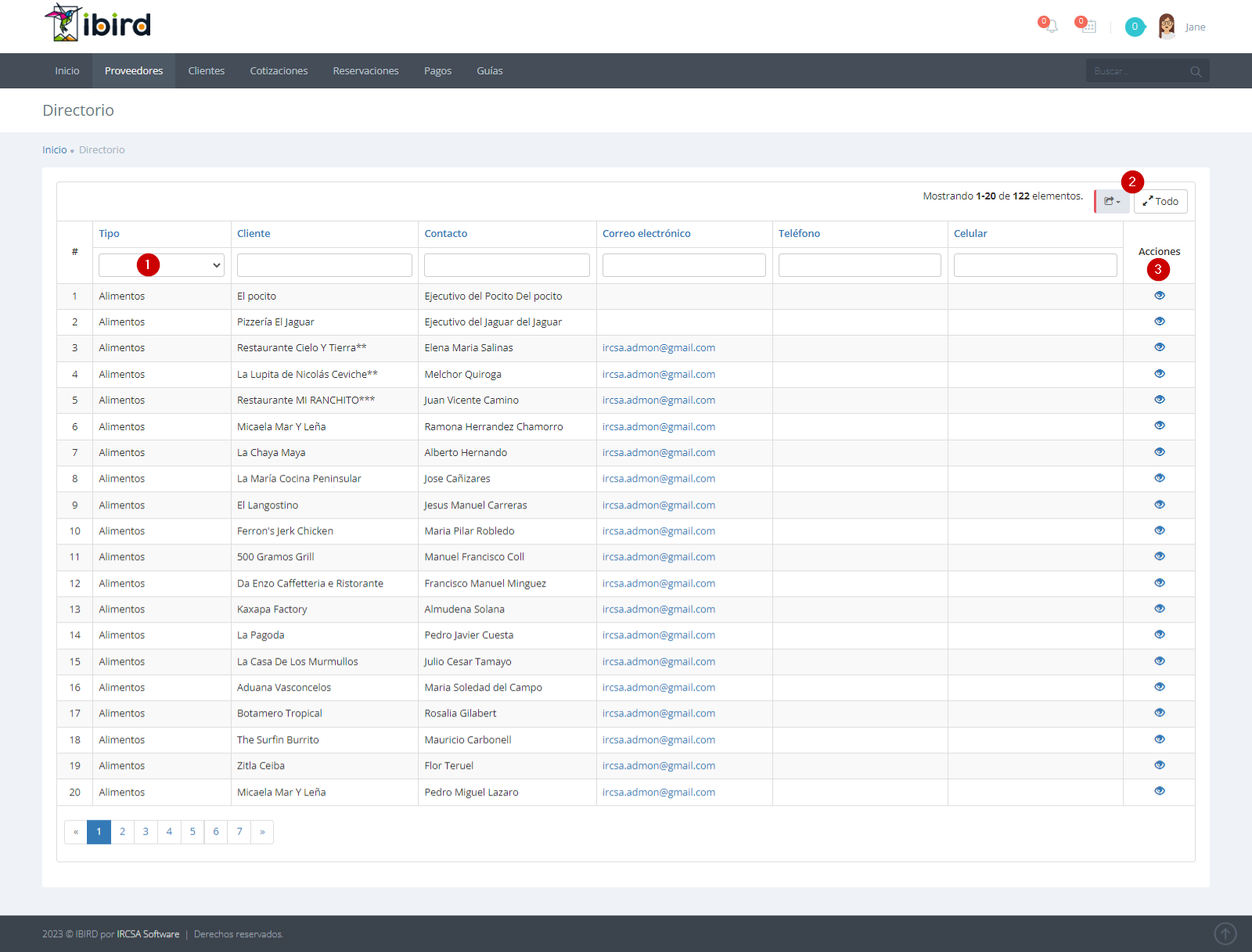Click the Cliente filter input field
The height and width of the screenshot is (952, 1252).
point(325,265)
